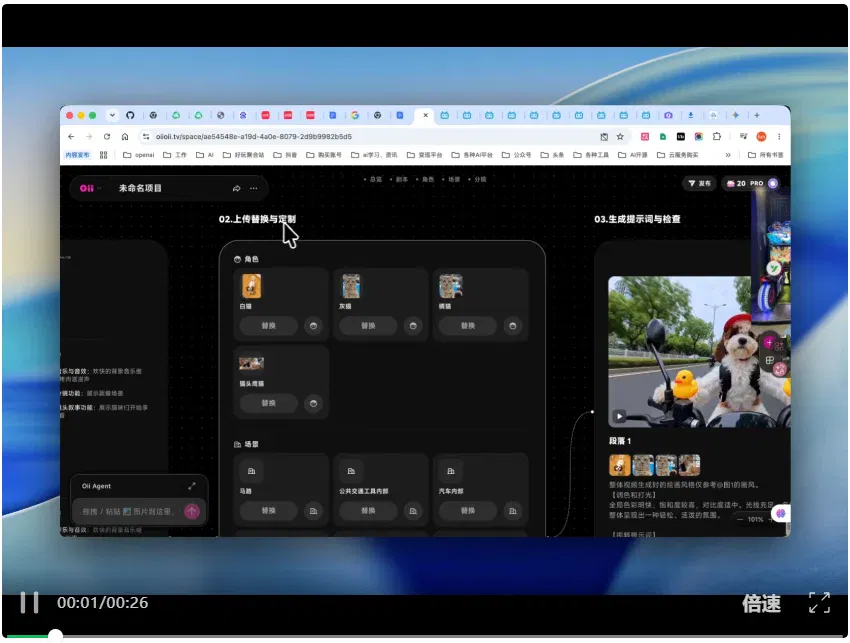Go to the browser home page icon
Viewport: 850px width, 643px height.
125,137
